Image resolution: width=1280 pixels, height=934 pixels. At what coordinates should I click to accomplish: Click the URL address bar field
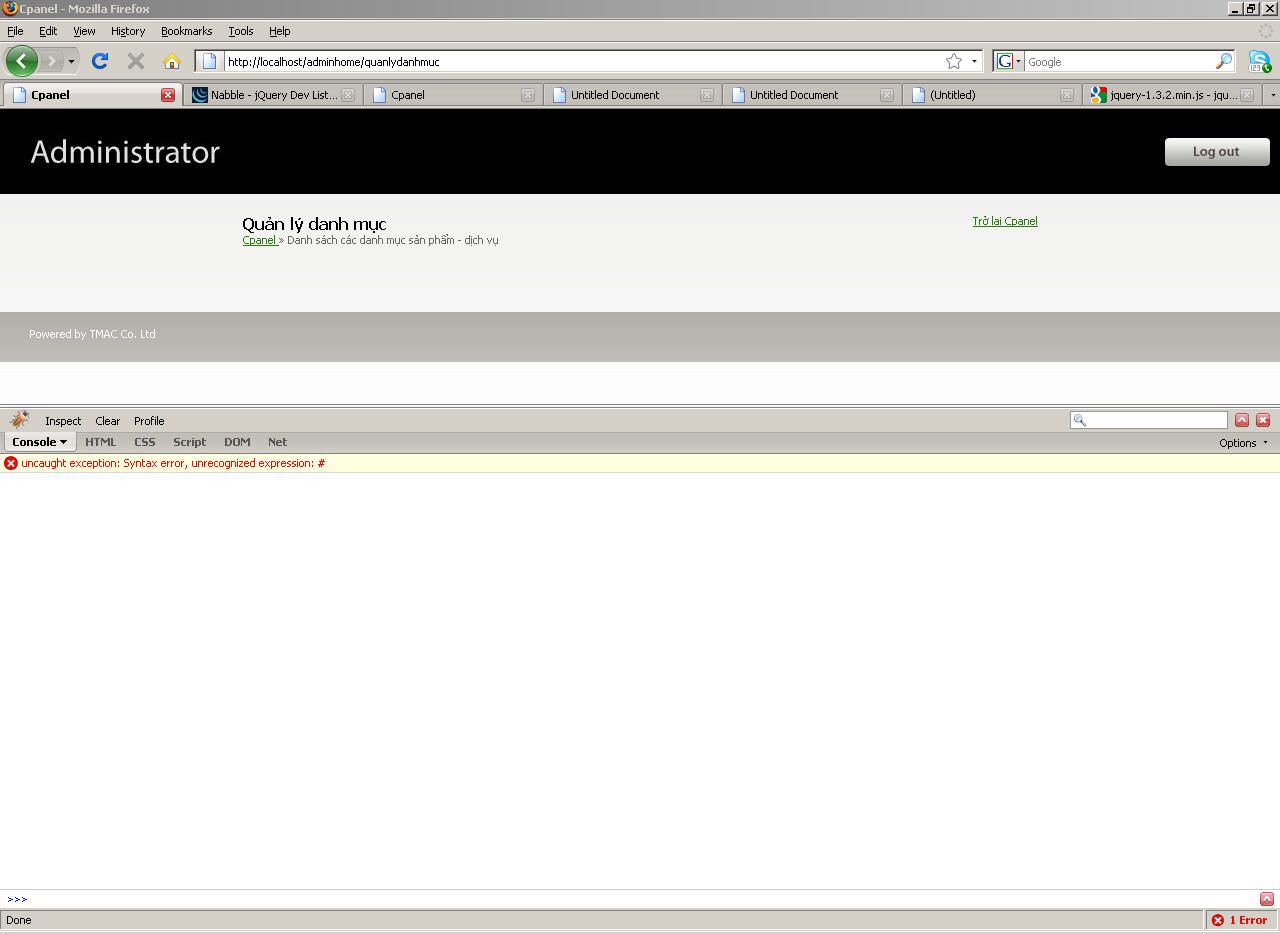point(580,61)
